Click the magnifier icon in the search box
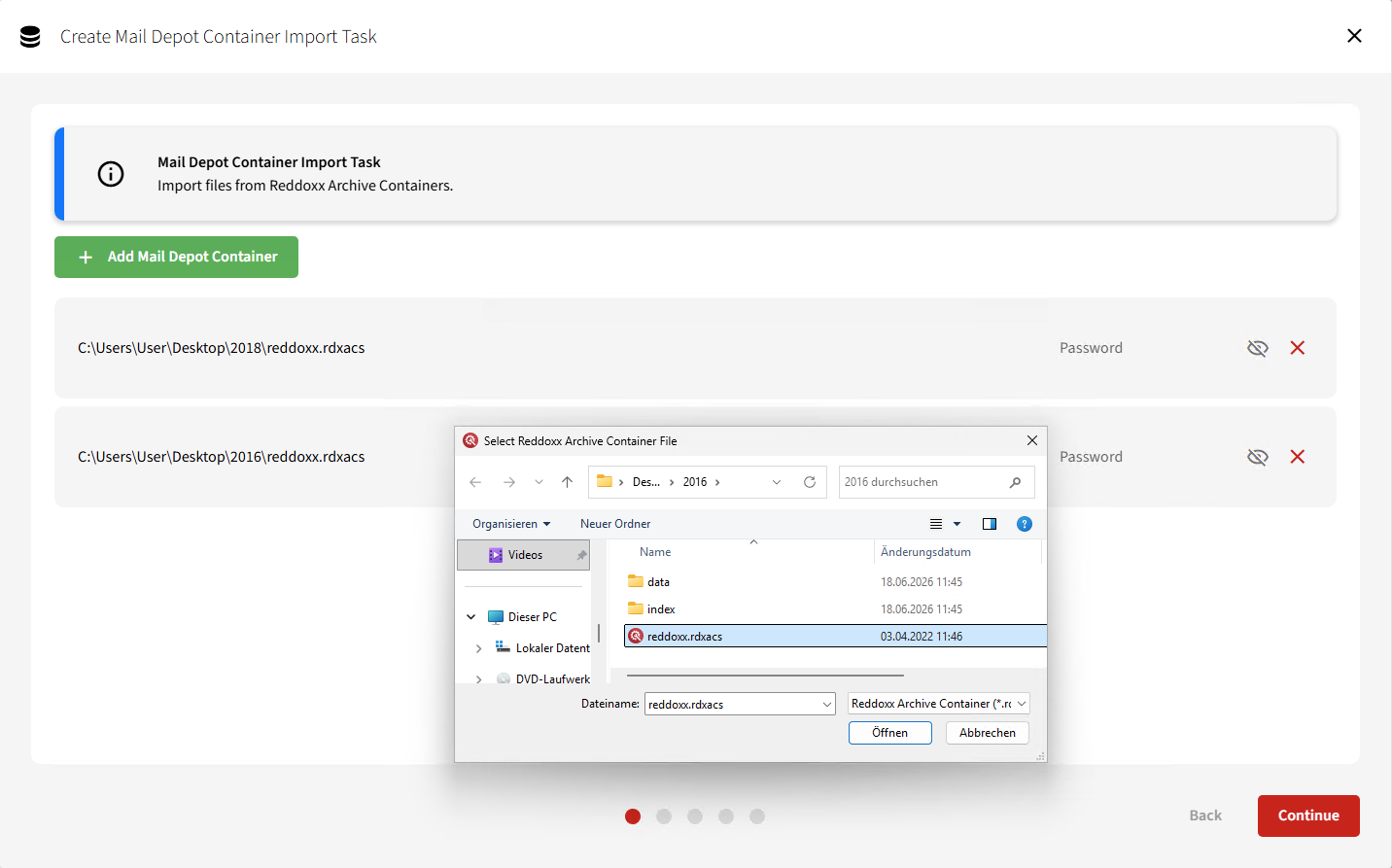Viewport: 1392px width, 868px height. point(1016,482)
